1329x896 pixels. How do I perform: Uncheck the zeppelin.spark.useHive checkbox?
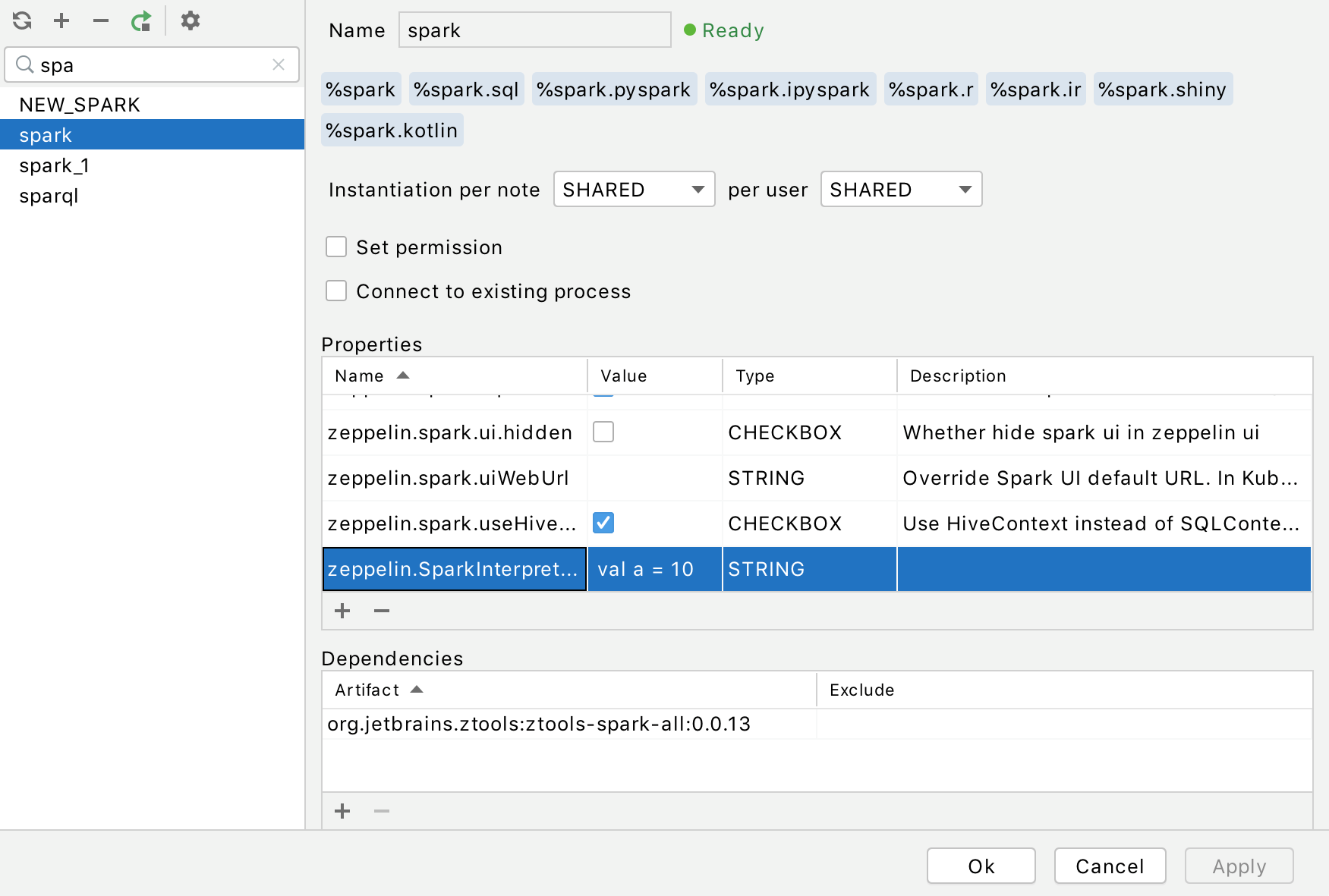[x=603, y=523]
